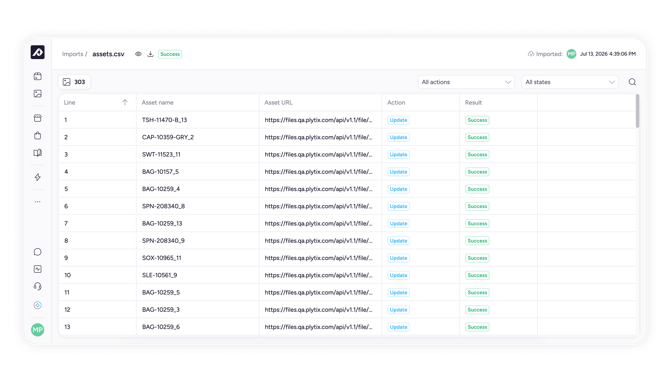
Task: Click the 303 assets count chip
Action: coord(74,82)
